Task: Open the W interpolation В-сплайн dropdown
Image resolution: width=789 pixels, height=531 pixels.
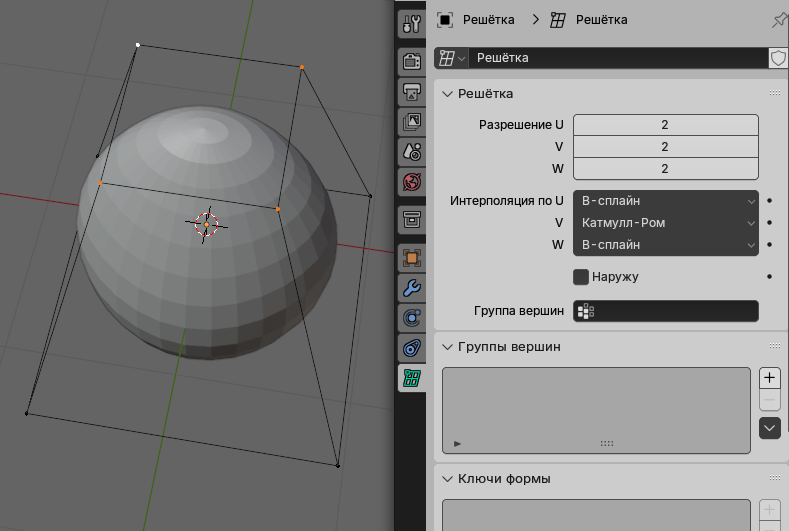Action: pos(665,245)
